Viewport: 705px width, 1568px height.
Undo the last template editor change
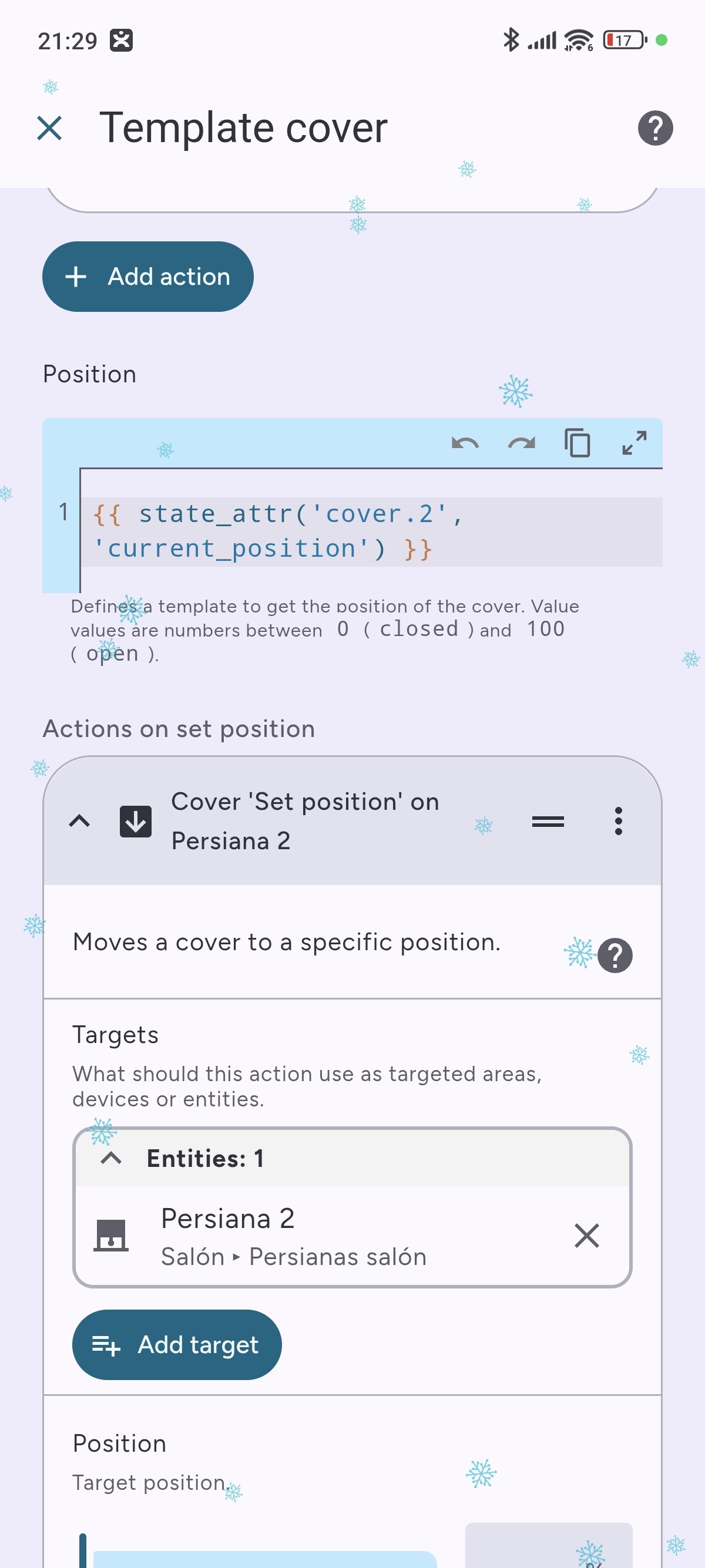[465, 443]
